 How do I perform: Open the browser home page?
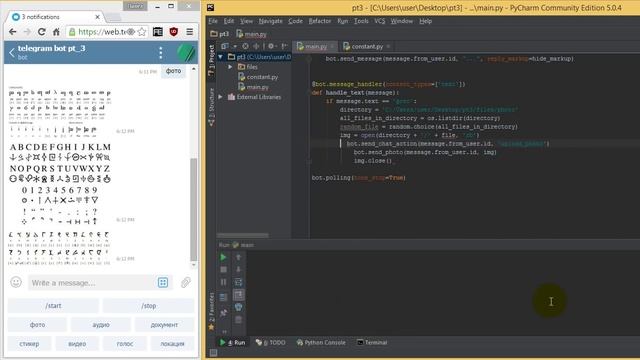pyautogui.click(x=56, y=32)
